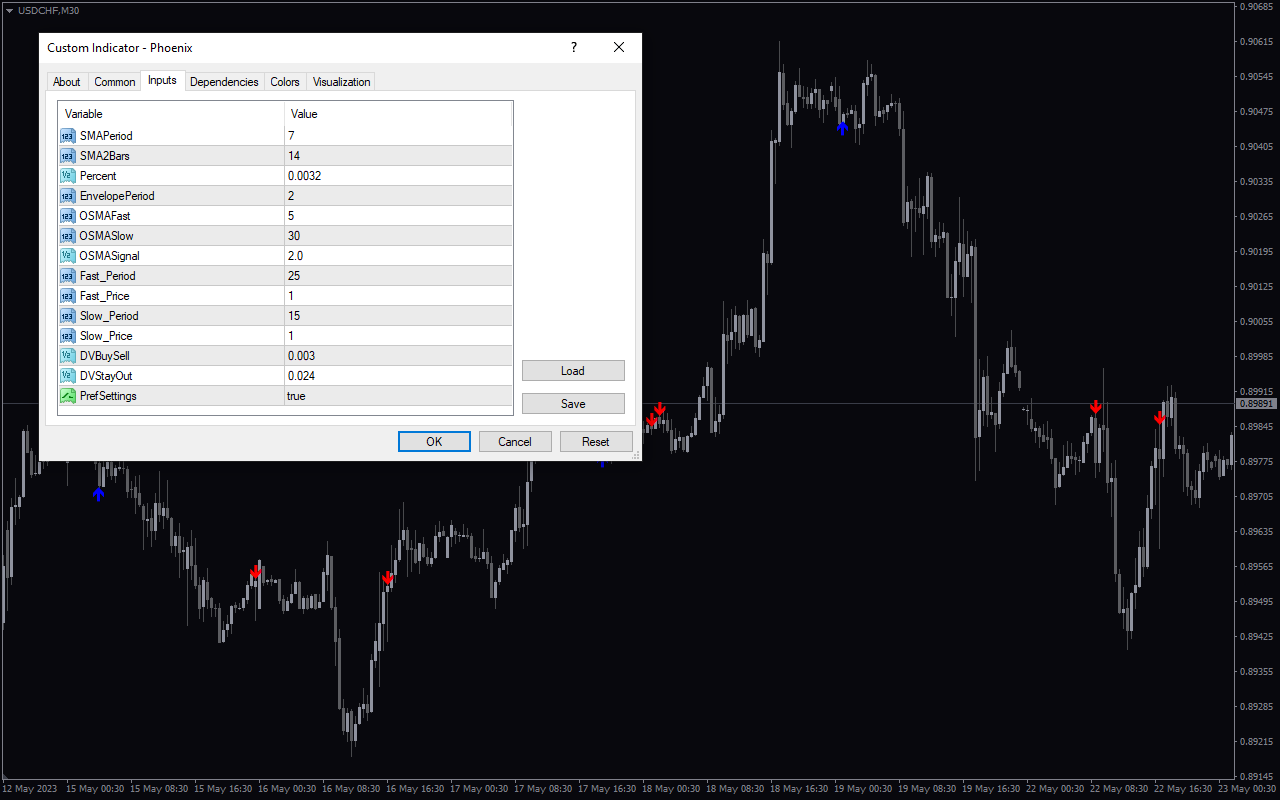Click the DVBuySell variable icon
The height and width of the screenshot is (800, 1280).
(x=68, y=356)
